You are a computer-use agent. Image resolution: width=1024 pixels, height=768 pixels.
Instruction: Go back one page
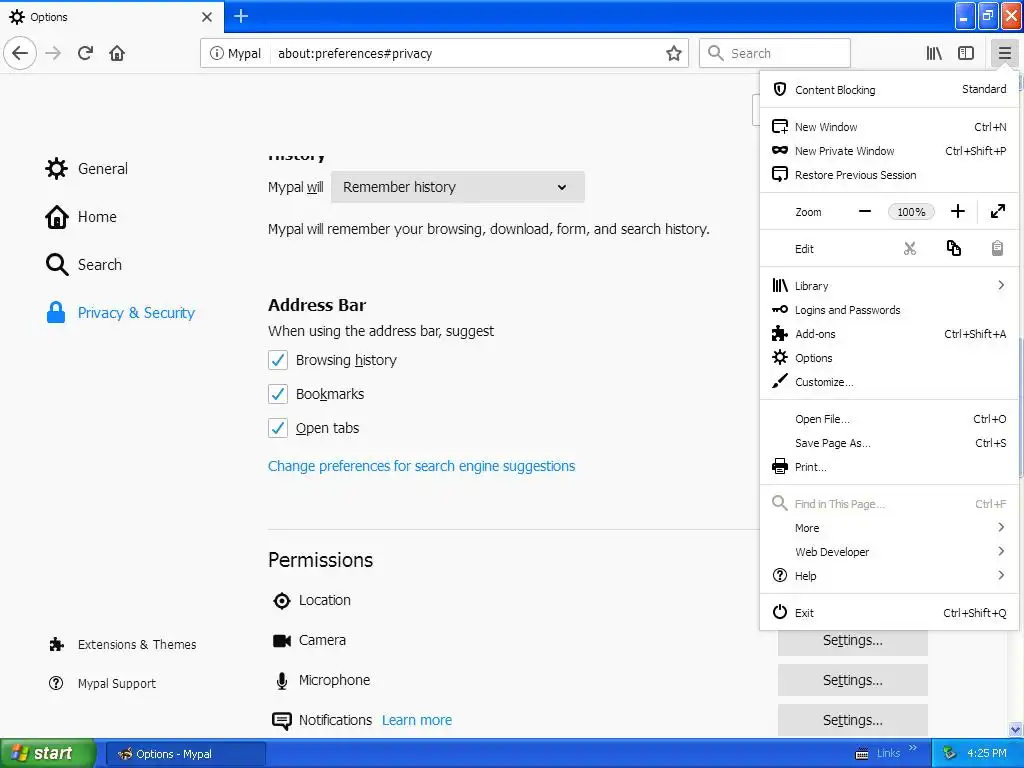tap(20, 53)
